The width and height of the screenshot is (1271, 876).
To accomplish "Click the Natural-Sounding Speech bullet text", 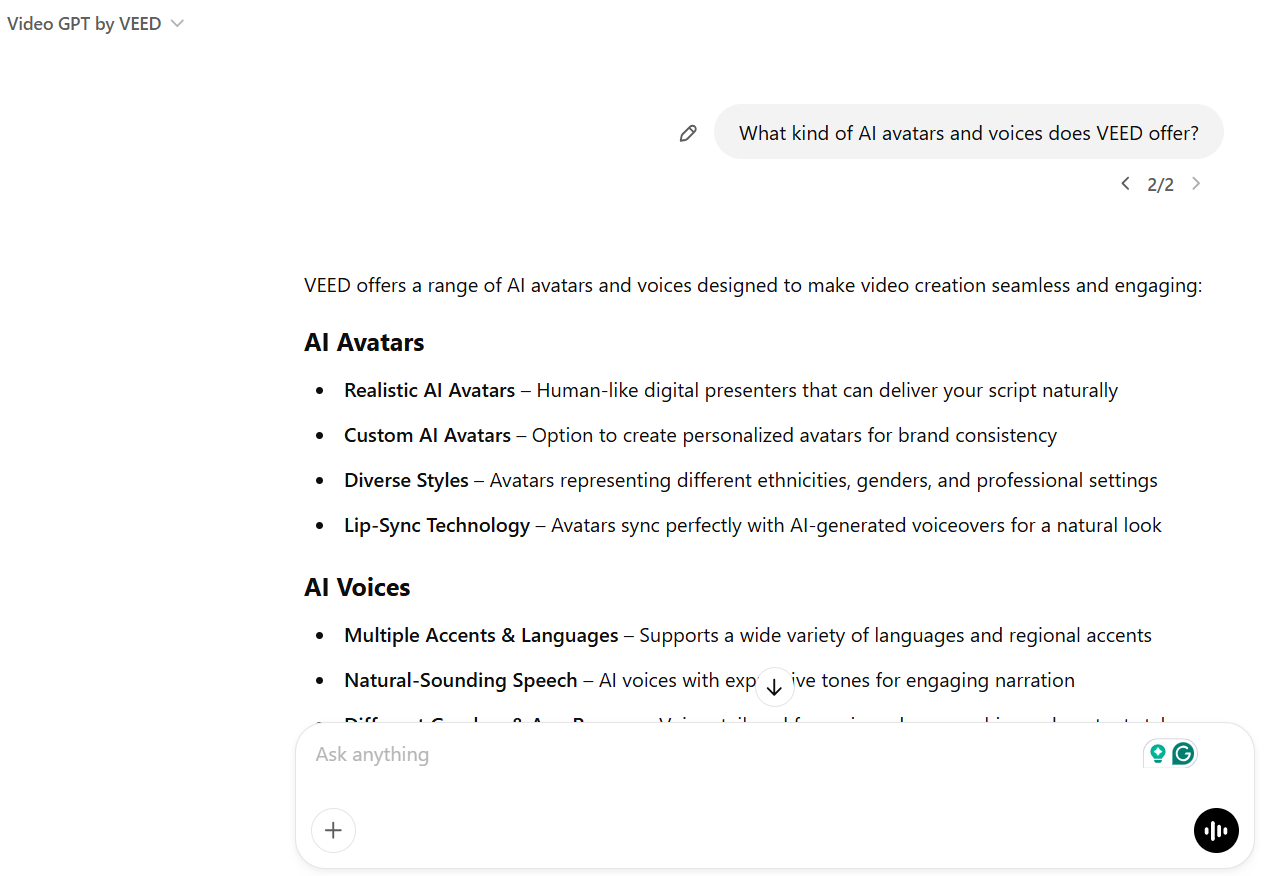I will (461, 680).
